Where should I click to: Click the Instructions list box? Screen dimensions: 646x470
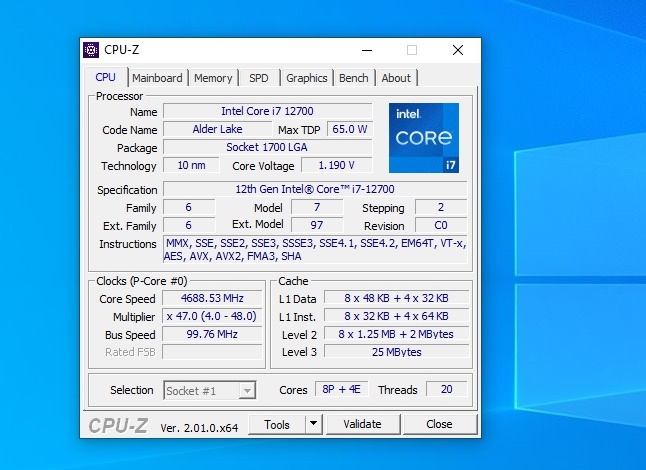pyautogui.click(x=315, y=250)
